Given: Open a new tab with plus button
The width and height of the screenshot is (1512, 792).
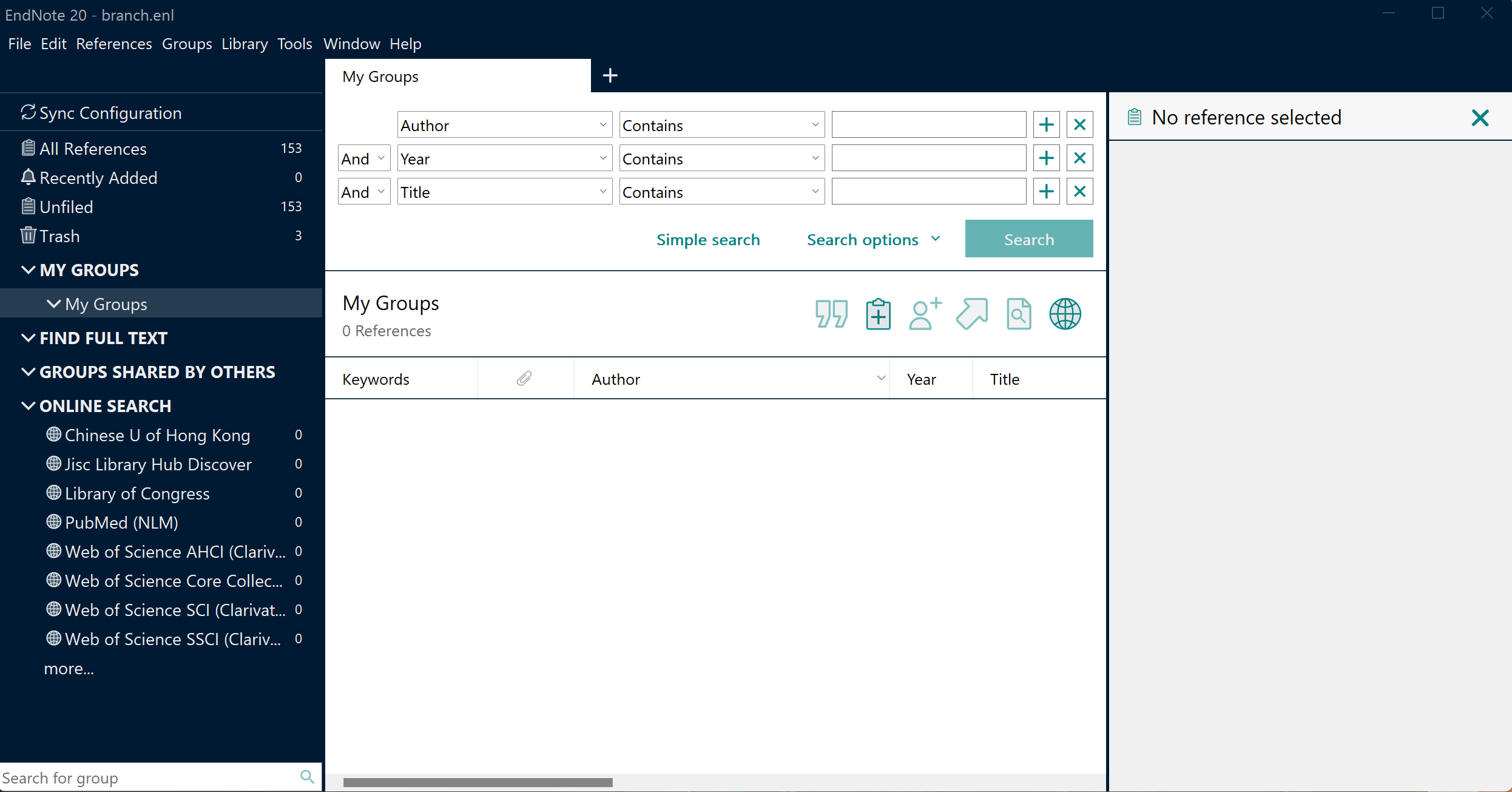Looking at the screenshot, I should [610, 76].
